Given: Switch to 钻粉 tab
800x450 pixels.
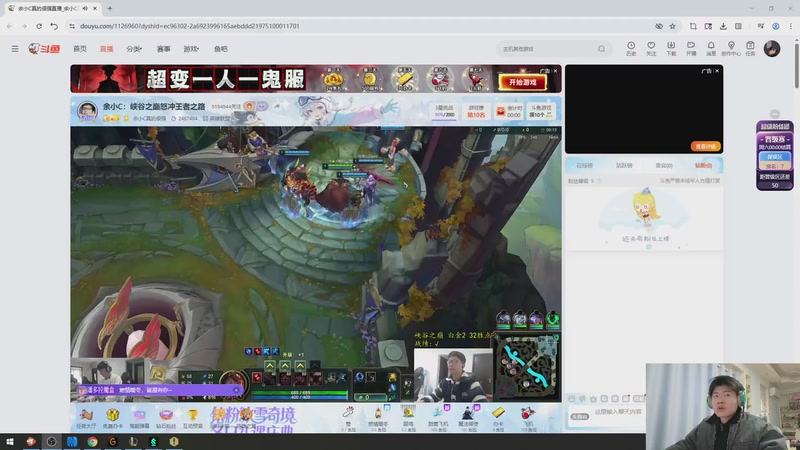Looking at the screenshot, I should 703,165.
